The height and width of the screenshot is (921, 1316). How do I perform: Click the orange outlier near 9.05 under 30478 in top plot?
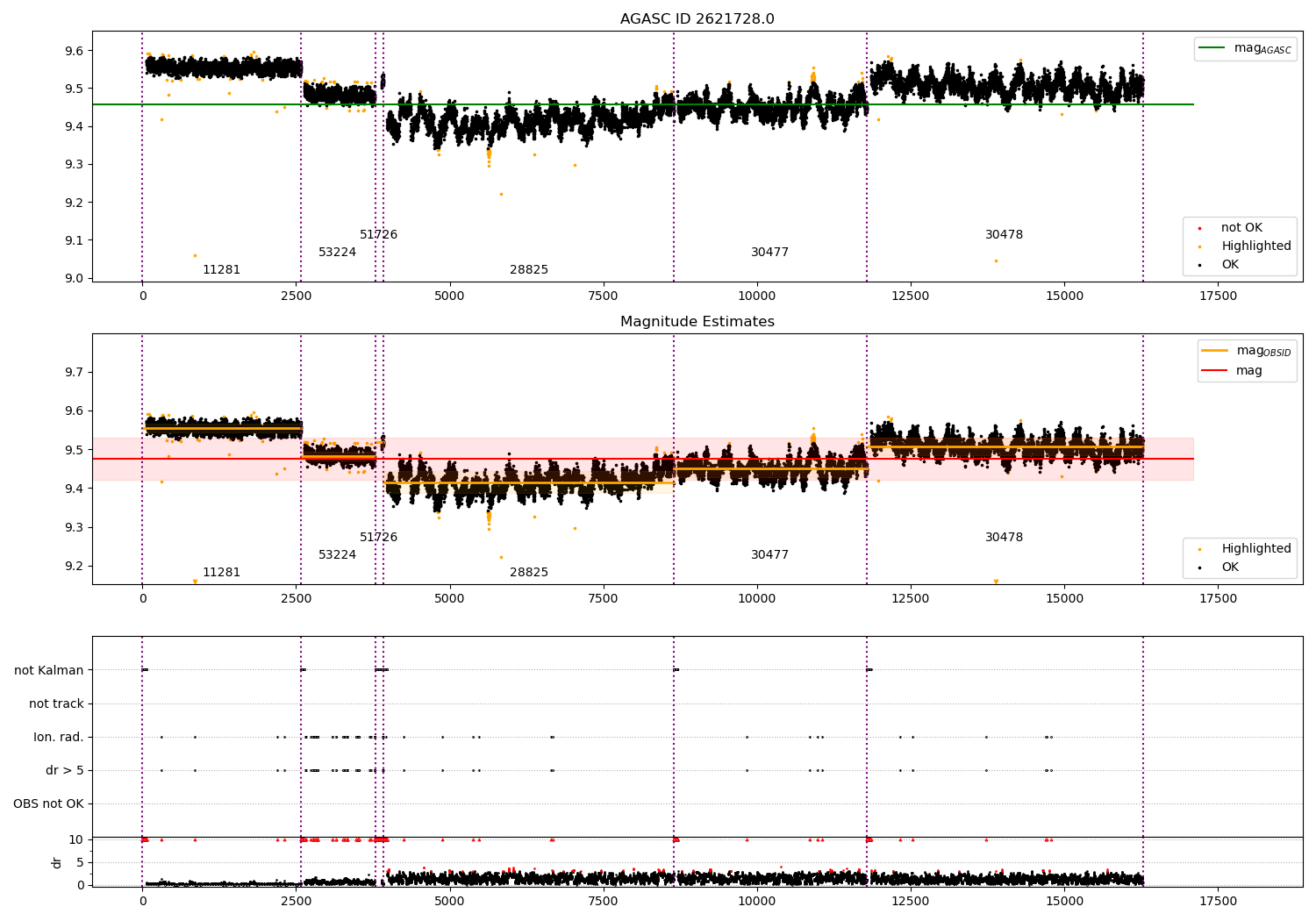(x=996, y=261)
